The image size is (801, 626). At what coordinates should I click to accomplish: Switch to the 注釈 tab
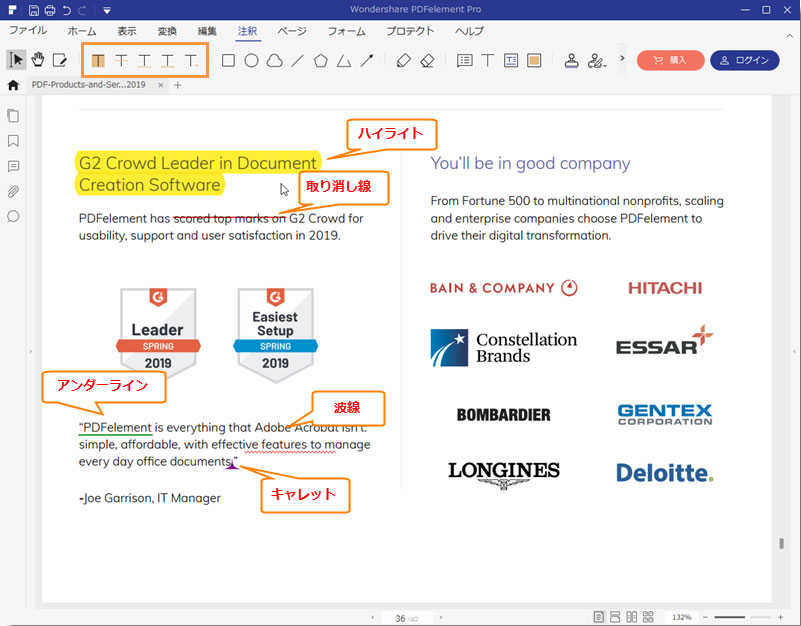pyautogui.click(x=247, y=31)
